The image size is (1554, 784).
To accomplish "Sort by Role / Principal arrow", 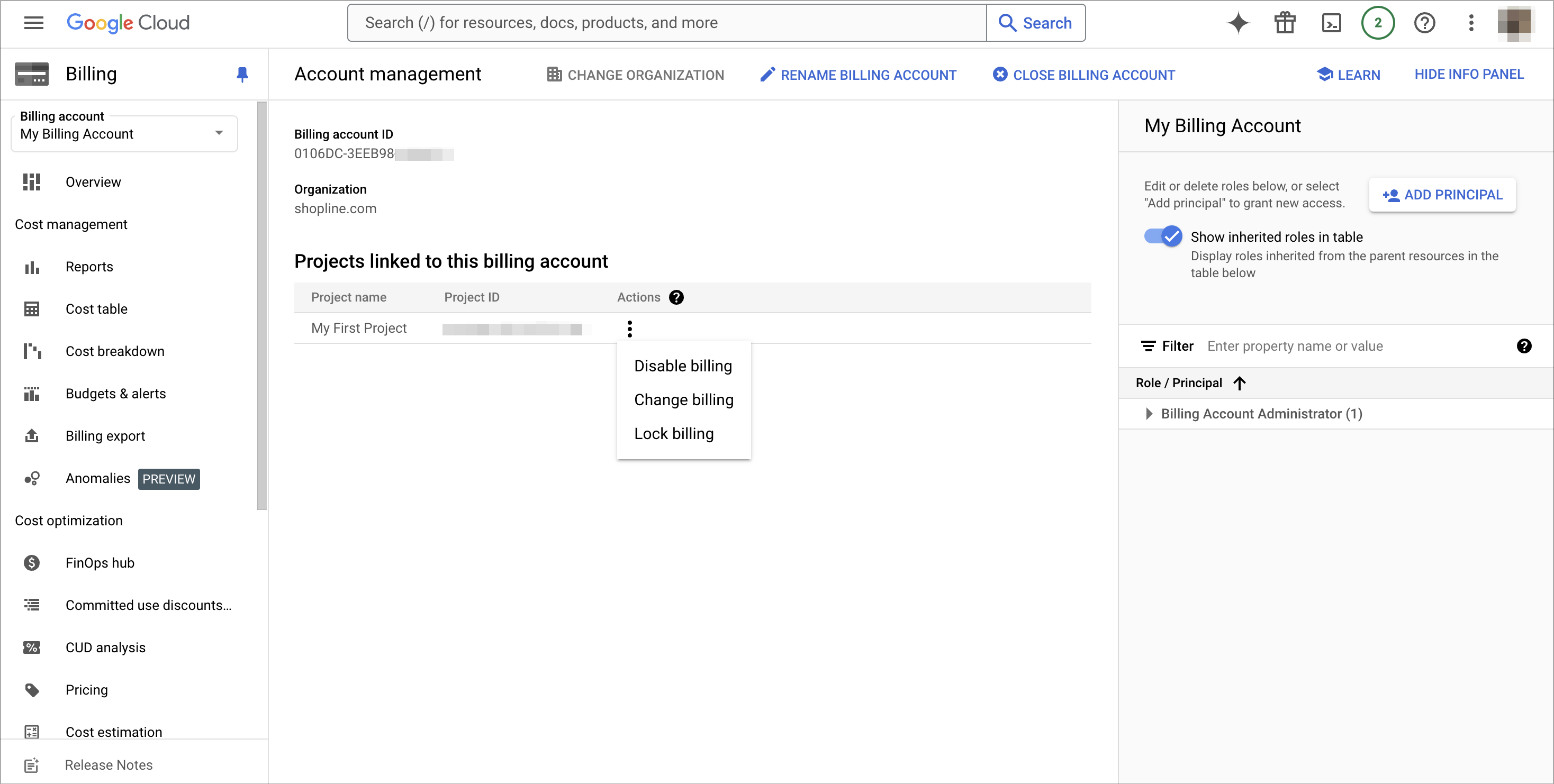I will coord(1240,383).
